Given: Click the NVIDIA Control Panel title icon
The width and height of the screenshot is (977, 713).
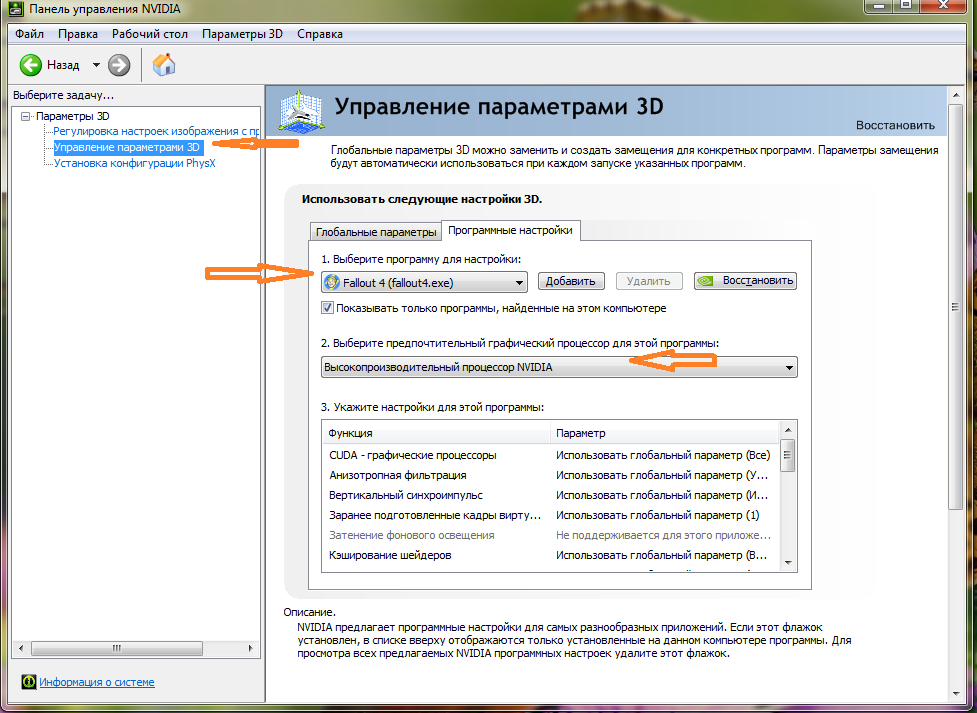Looking at the screenshot, I should [x=17, y=9].
